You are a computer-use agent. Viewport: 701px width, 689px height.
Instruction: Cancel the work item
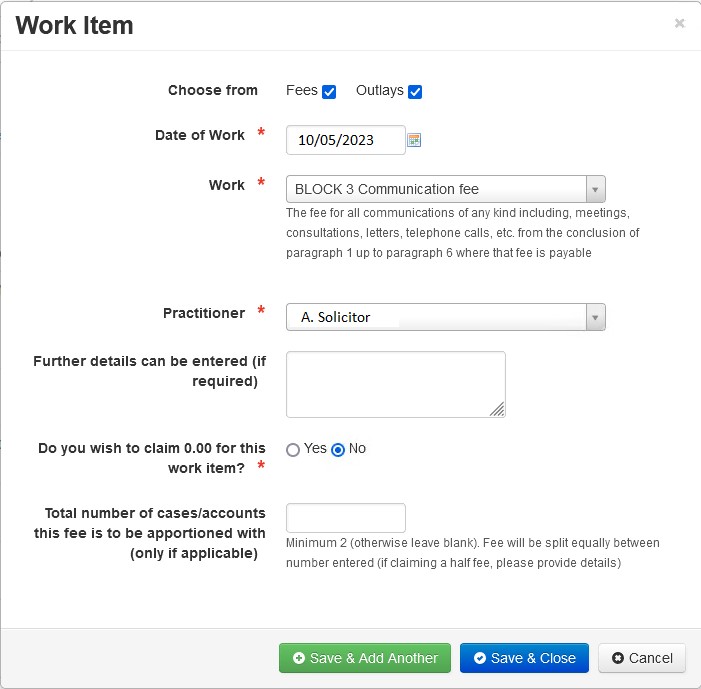pyautogui.click(x=642, y=658)
